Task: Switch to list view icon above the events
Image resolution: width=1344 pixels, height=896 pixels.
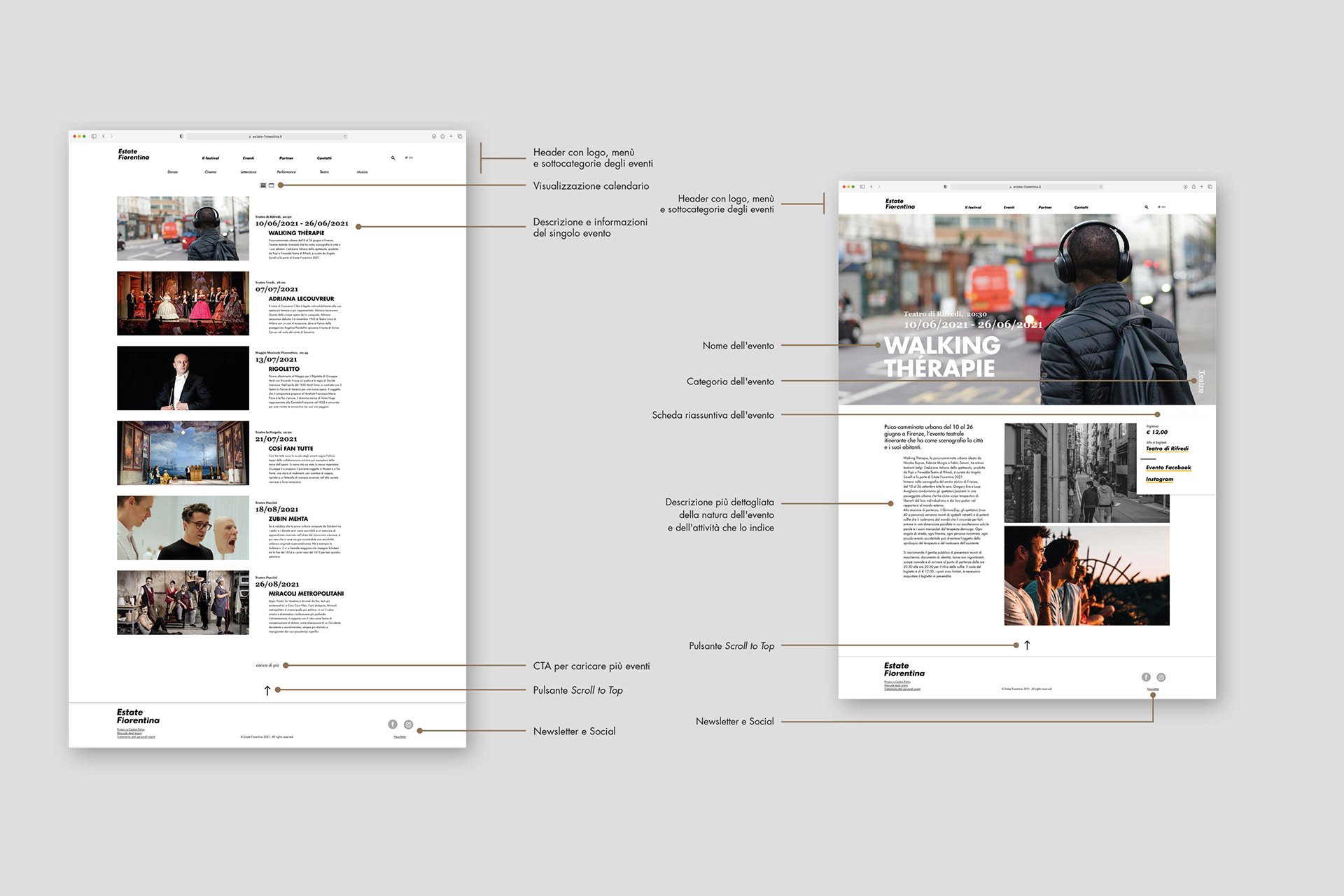Action: [x=263, y=185]
